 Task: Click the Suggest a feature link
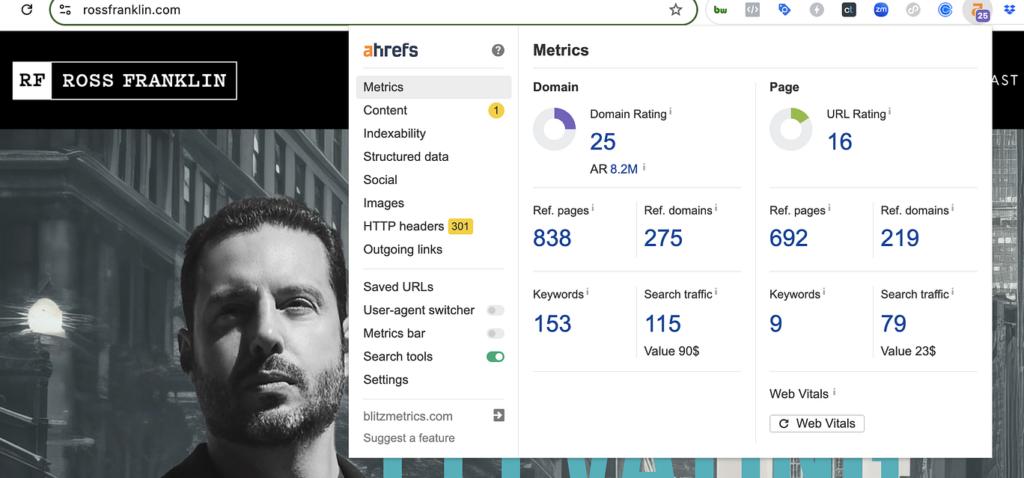pos(409,438)
